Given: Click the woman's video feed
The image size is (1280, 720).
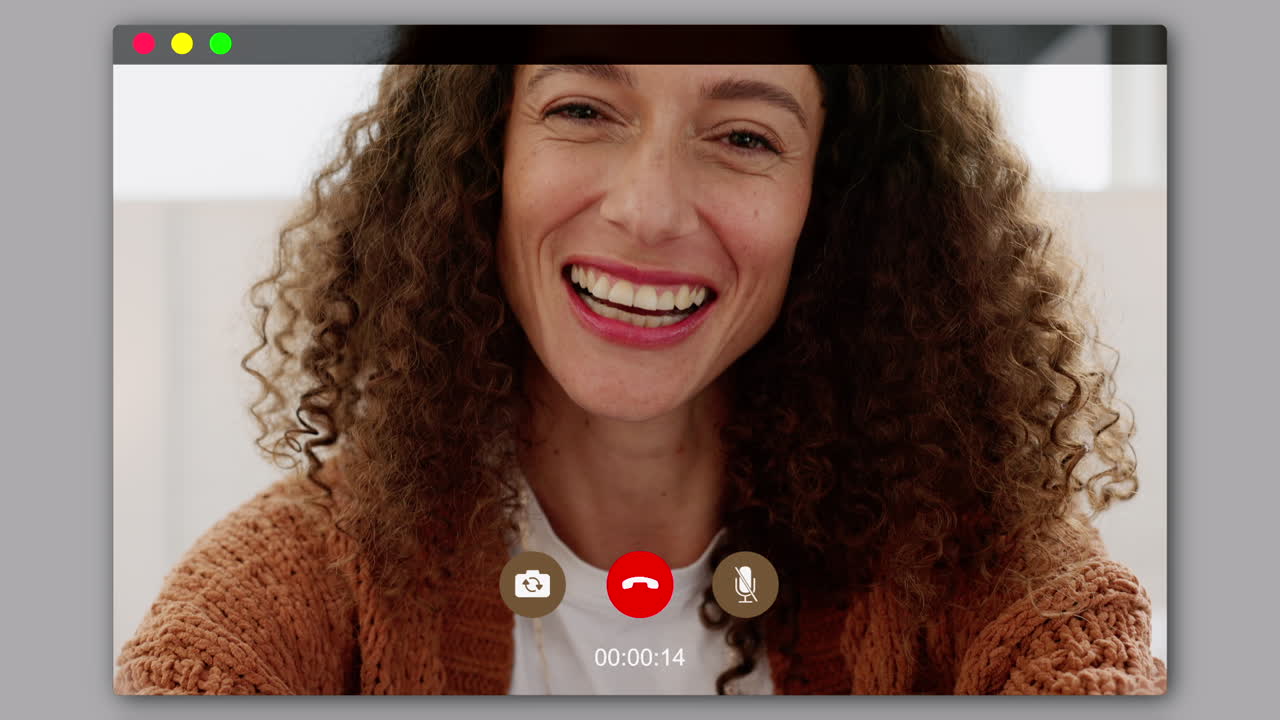Looking at the screenshot, I should [640, 300].
